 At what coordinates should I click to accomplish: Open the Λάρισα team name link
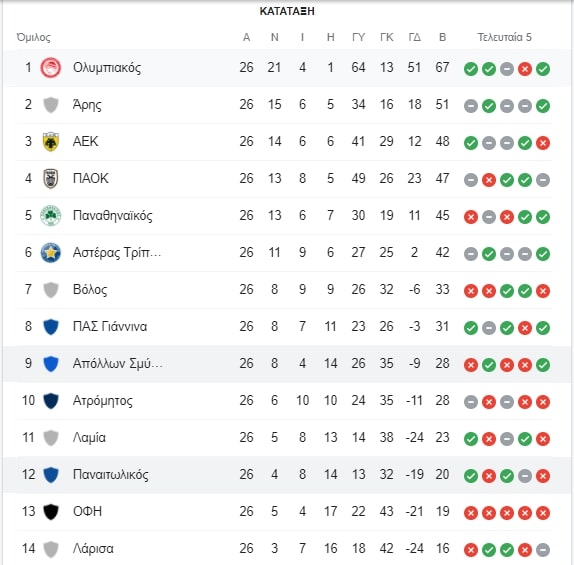click(x=93, y=549)
